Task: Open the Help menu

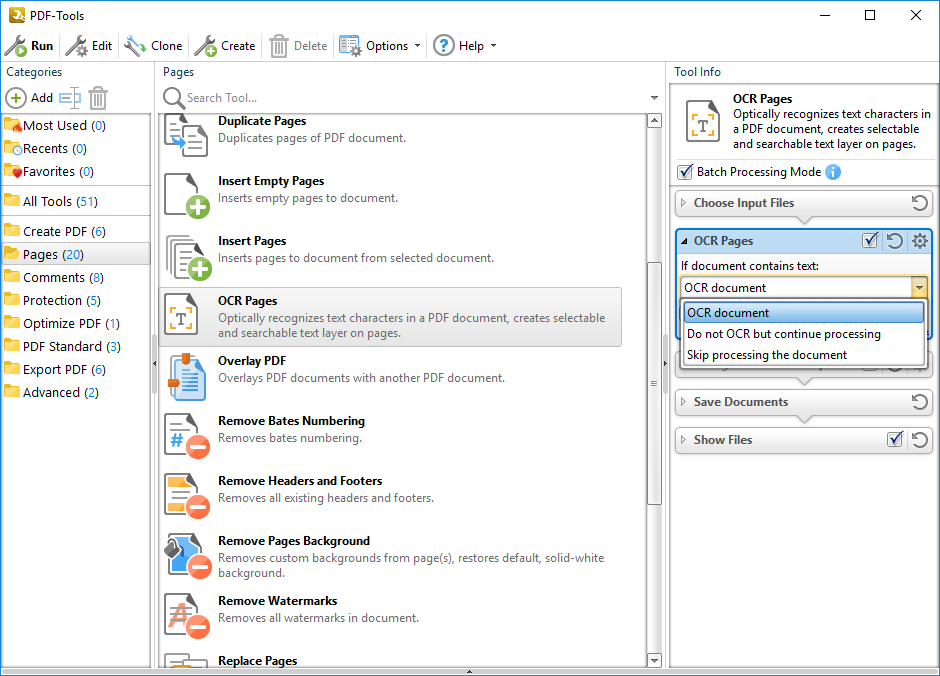Action: (464, 46)
